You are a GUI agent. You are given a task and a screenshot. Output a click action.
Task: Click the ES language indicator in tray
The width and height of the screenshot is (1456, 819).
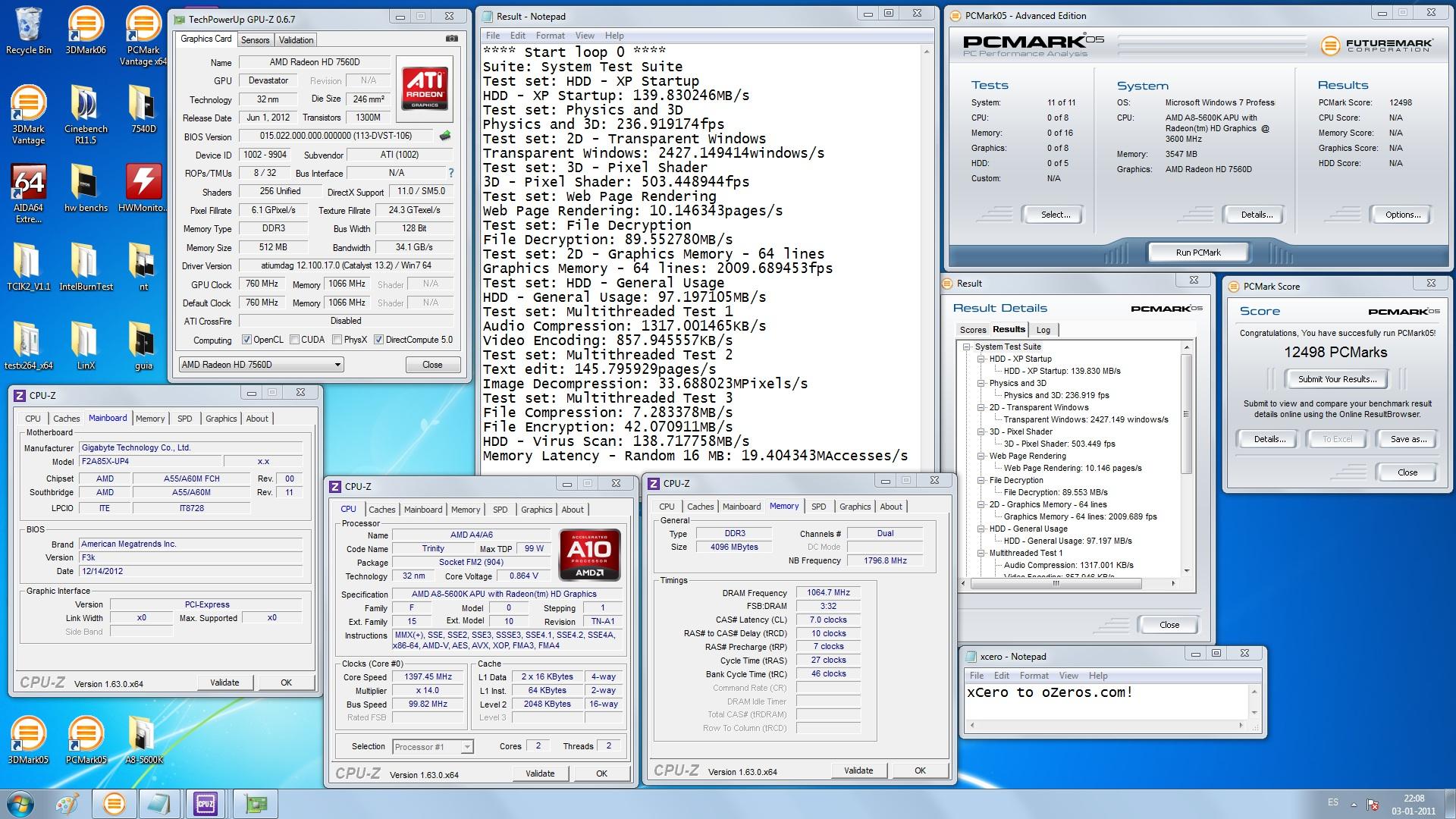tap(1333, 802)
